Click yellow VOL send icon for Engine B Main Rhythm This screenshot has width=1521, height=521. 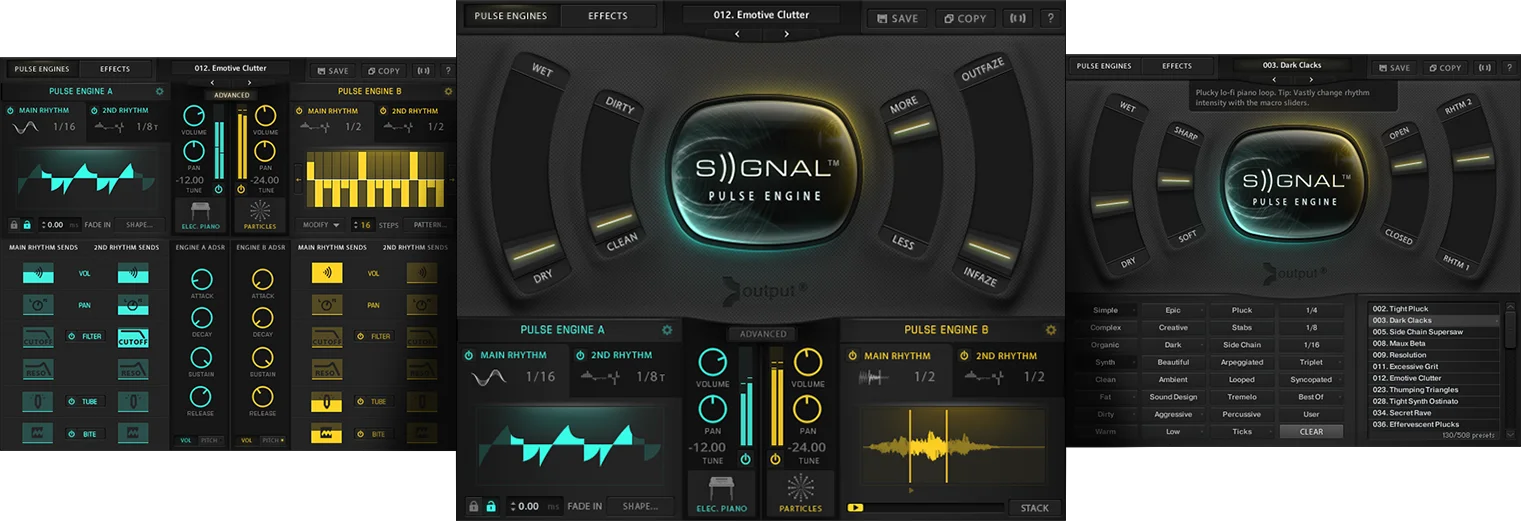(x=327, y=273)
